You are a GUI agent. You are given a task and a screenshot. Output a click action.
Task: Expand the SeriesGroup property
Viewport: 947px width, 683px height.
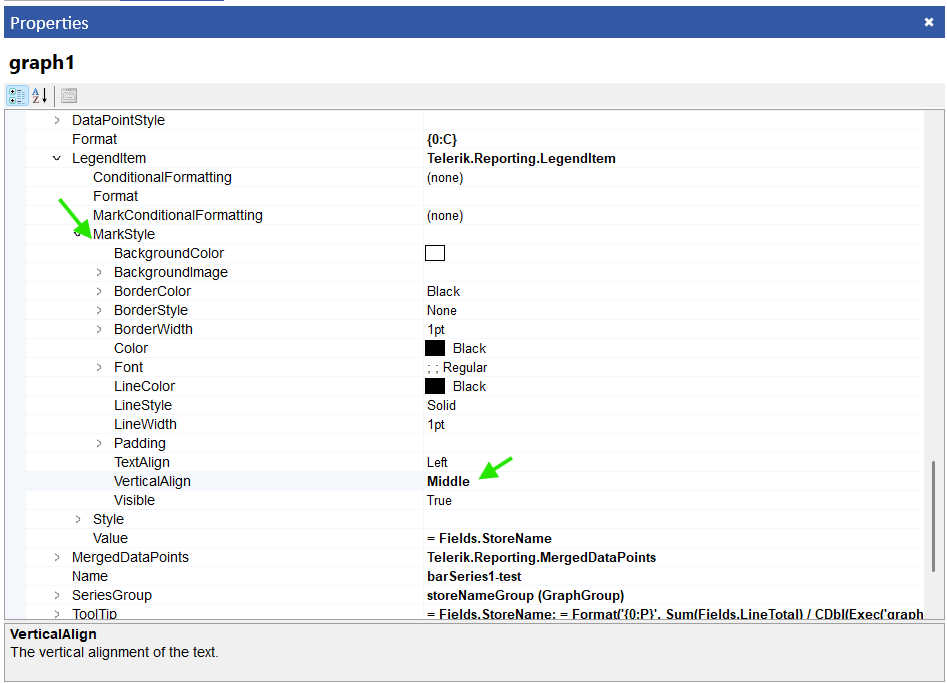pyautogui.click(x=57, y=595)
